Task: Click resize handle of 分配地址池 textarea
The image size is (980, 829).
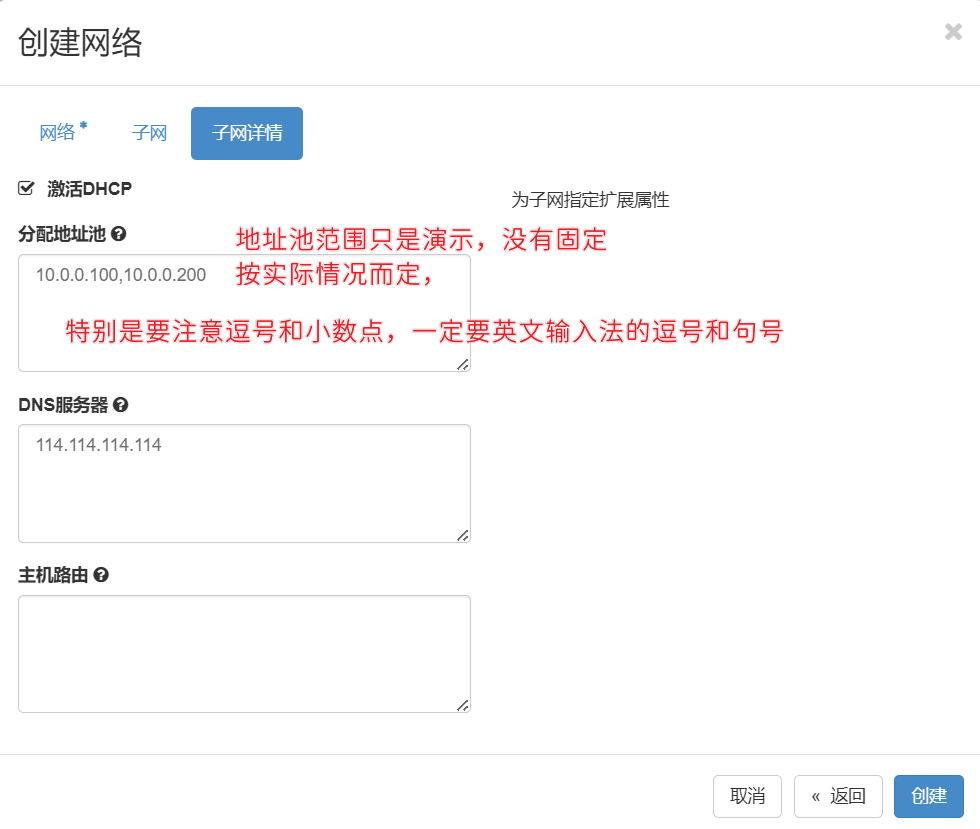Action: 463,365
